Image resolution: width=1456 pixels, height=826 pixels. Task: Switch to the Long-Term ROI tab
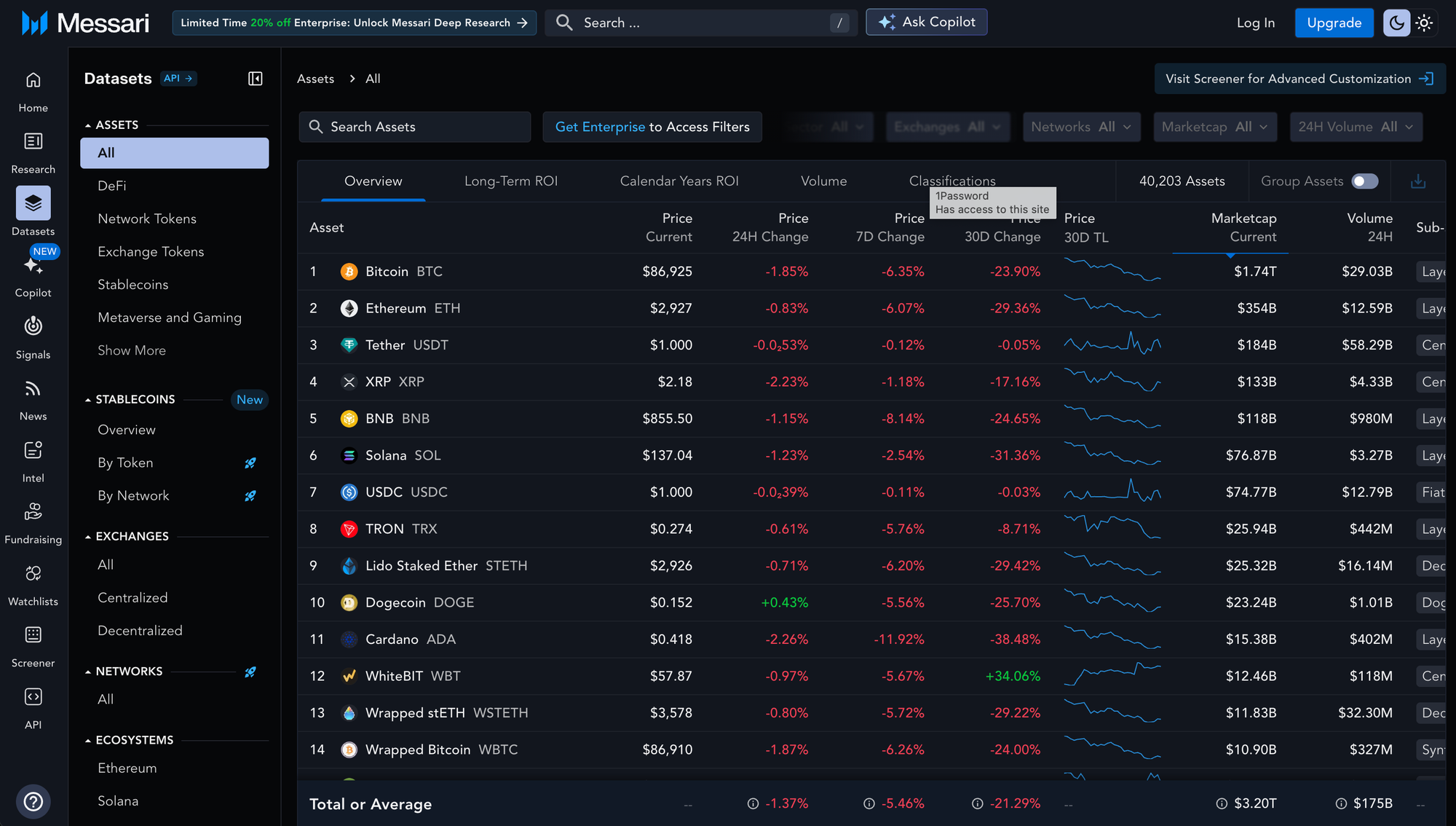pyautogui.click(x=511, y=181)
